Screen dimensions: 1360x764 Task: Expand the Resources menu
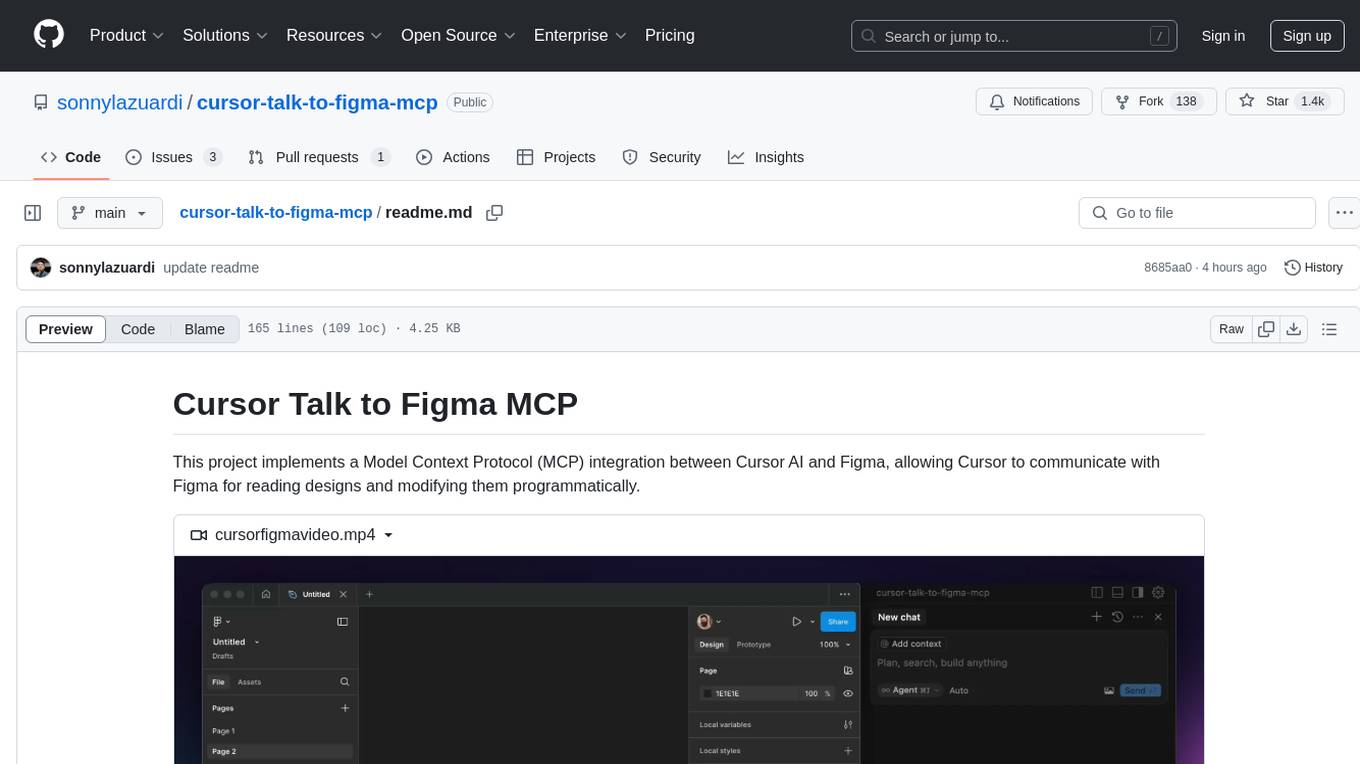pyautogui.click(x=334, y=35)
